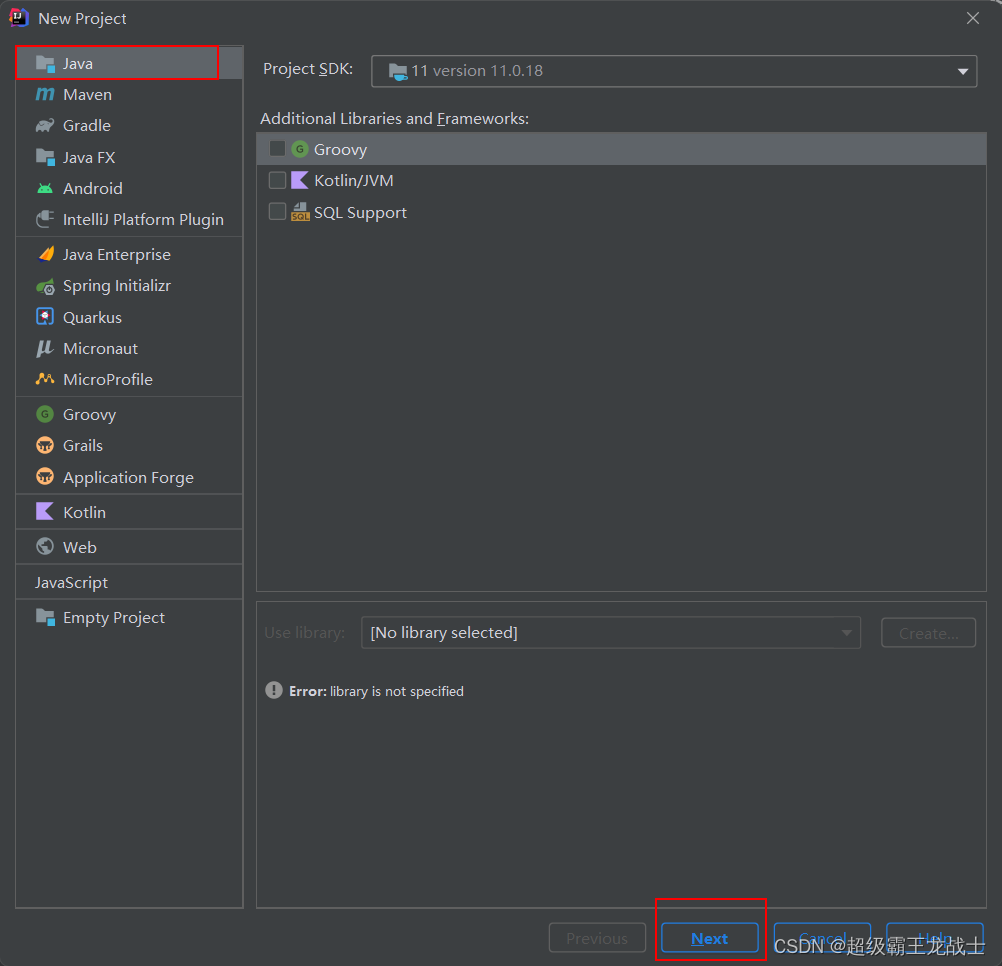The width and height of the screenshot is (1002, 966).
Task: Click the 'Java FX' list entry
Action: tap(129, 157)
